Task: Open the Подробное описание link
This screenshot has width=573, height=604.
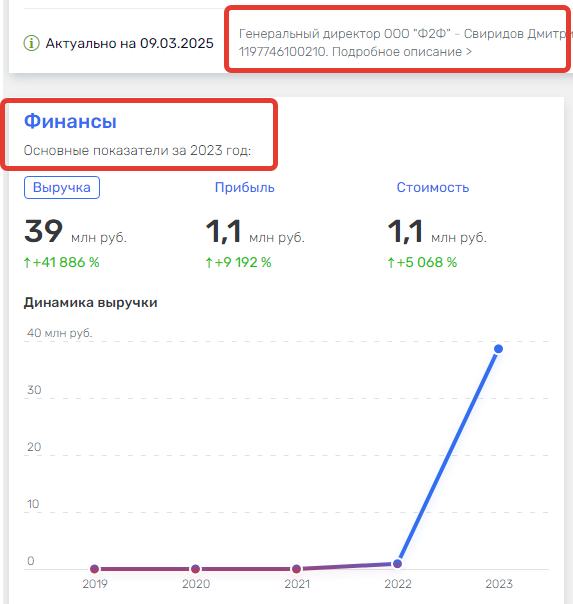Action: click(402, 52)
